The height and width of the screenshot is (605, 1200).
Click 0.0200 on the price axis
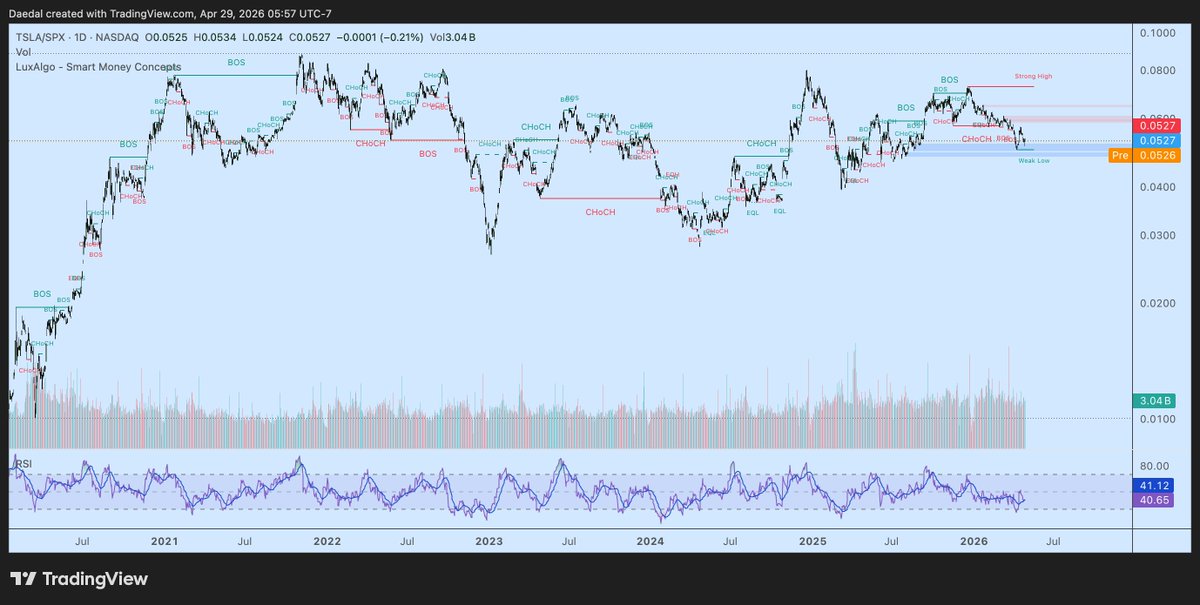[1156, 303]
